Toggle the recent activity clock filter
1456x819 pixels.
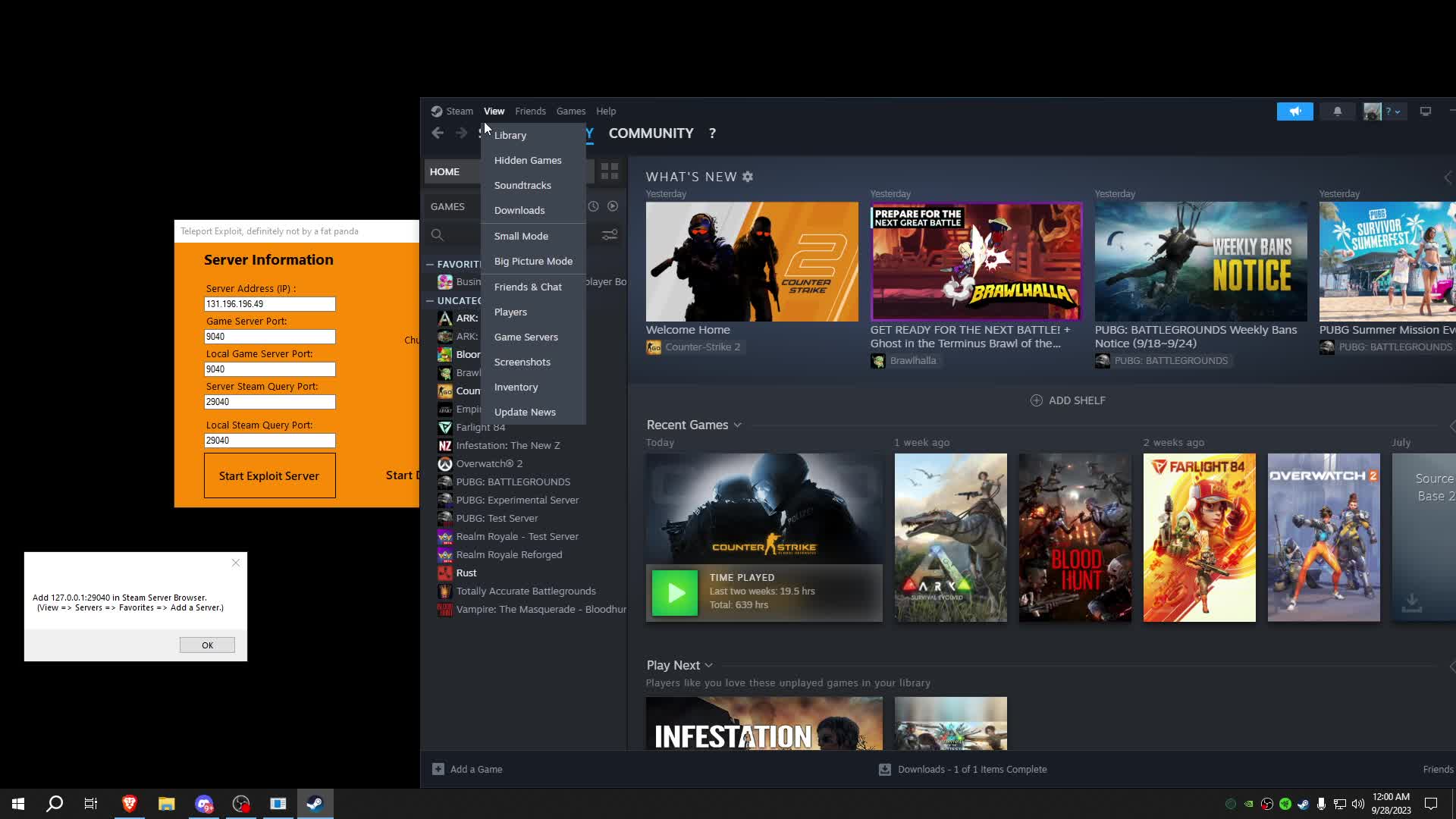coord(593,206)
